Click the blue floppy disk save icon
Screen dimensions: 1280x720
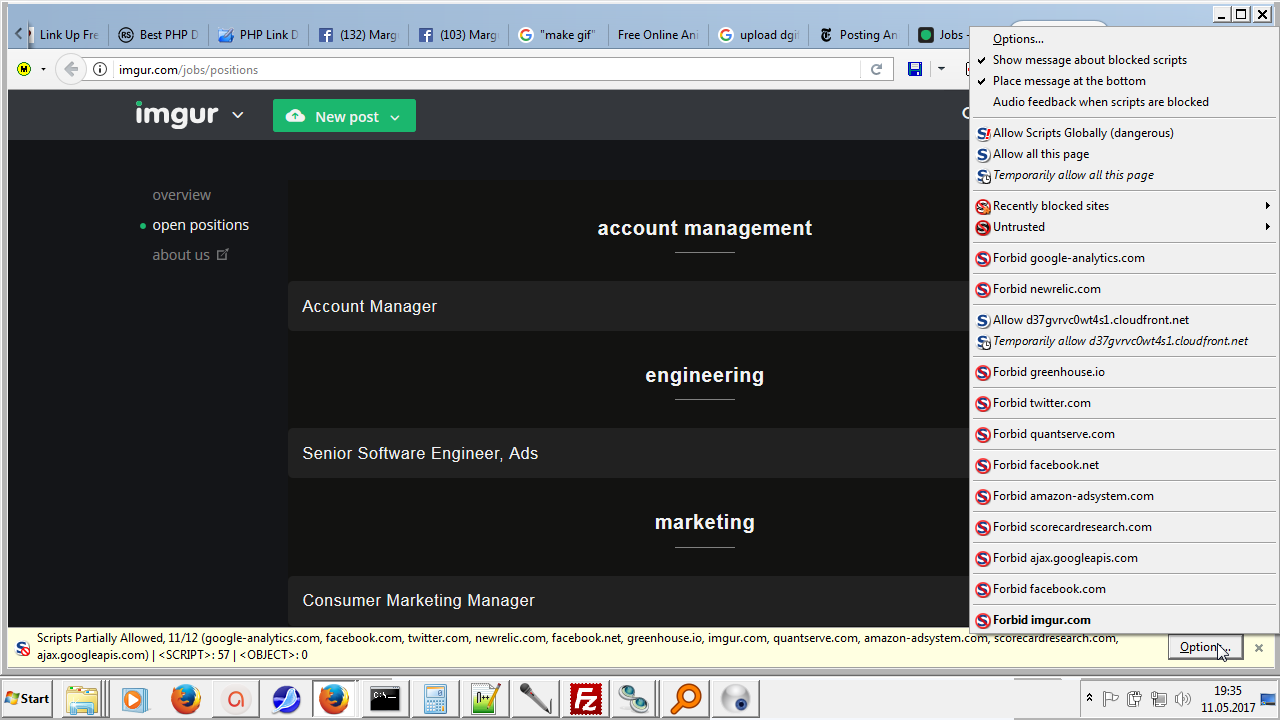click(x=914, y=69)
